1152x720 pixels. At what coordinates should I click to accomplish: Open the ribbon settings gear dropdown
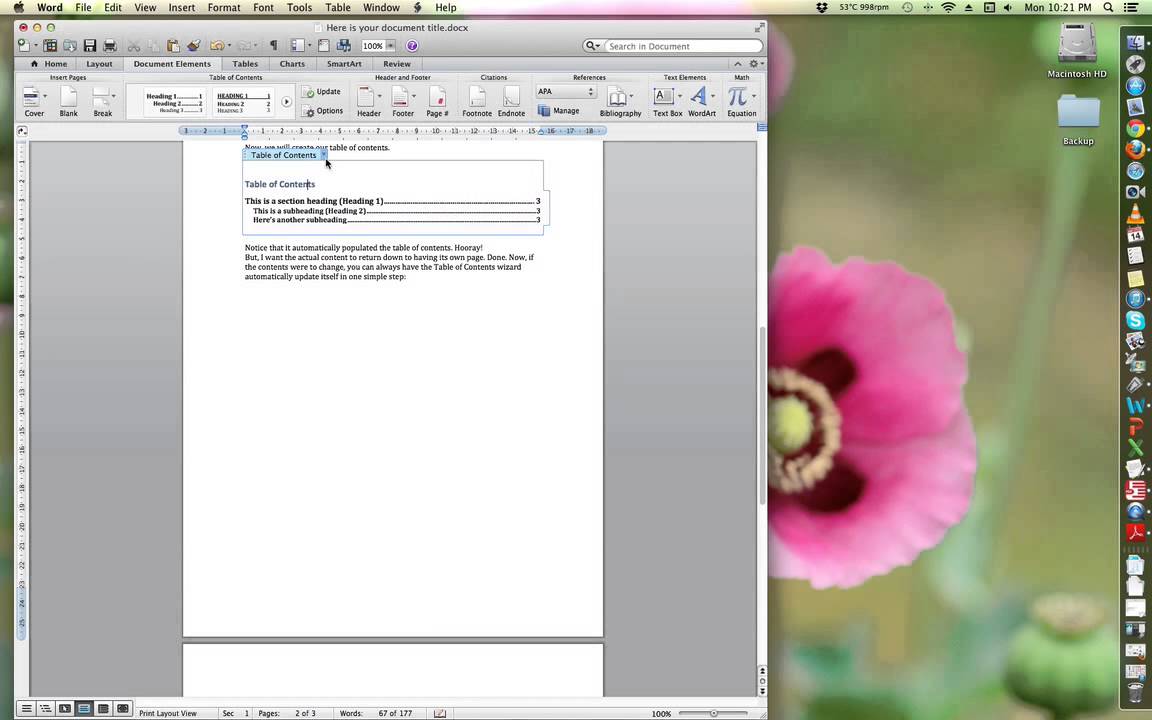[x=755, y=64]
